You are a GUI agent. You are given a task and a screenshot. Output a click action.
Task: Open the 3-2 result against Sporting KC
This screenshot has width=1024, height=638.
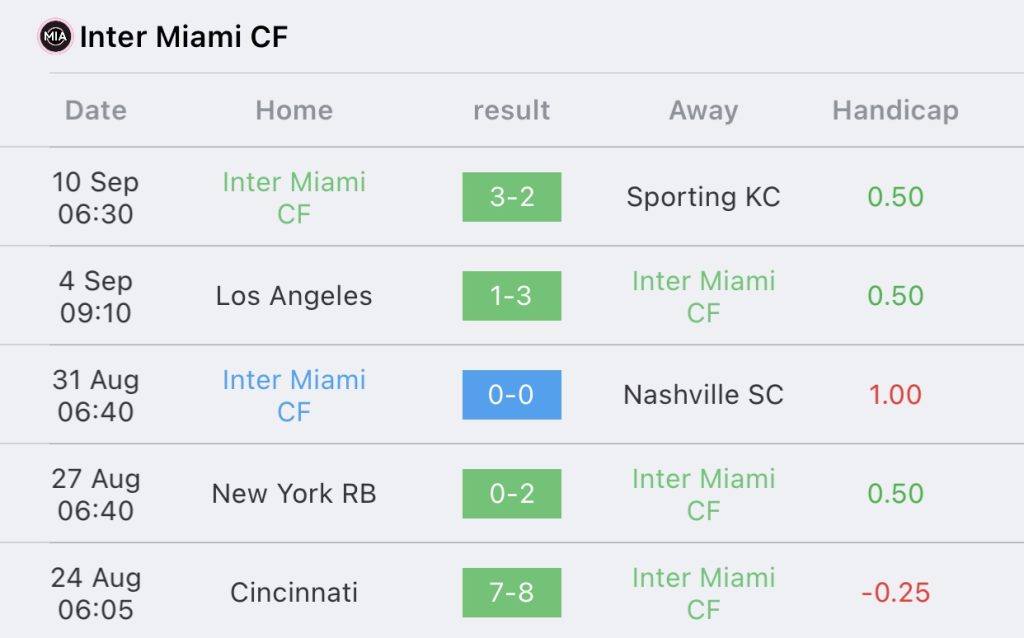511,197
